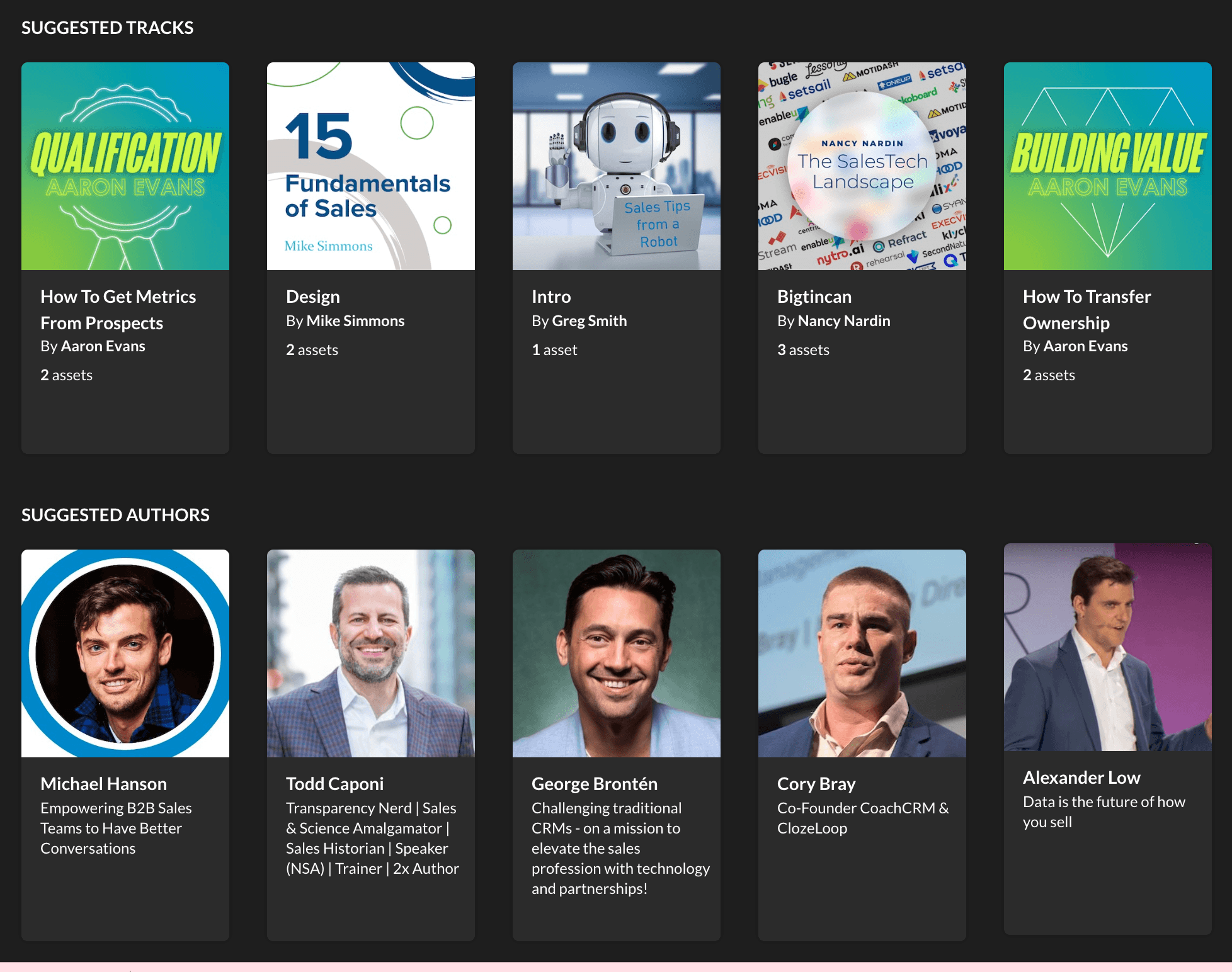Open the Building Value track thumbnail
1232x972 pixels.
tap(1107, 166)
